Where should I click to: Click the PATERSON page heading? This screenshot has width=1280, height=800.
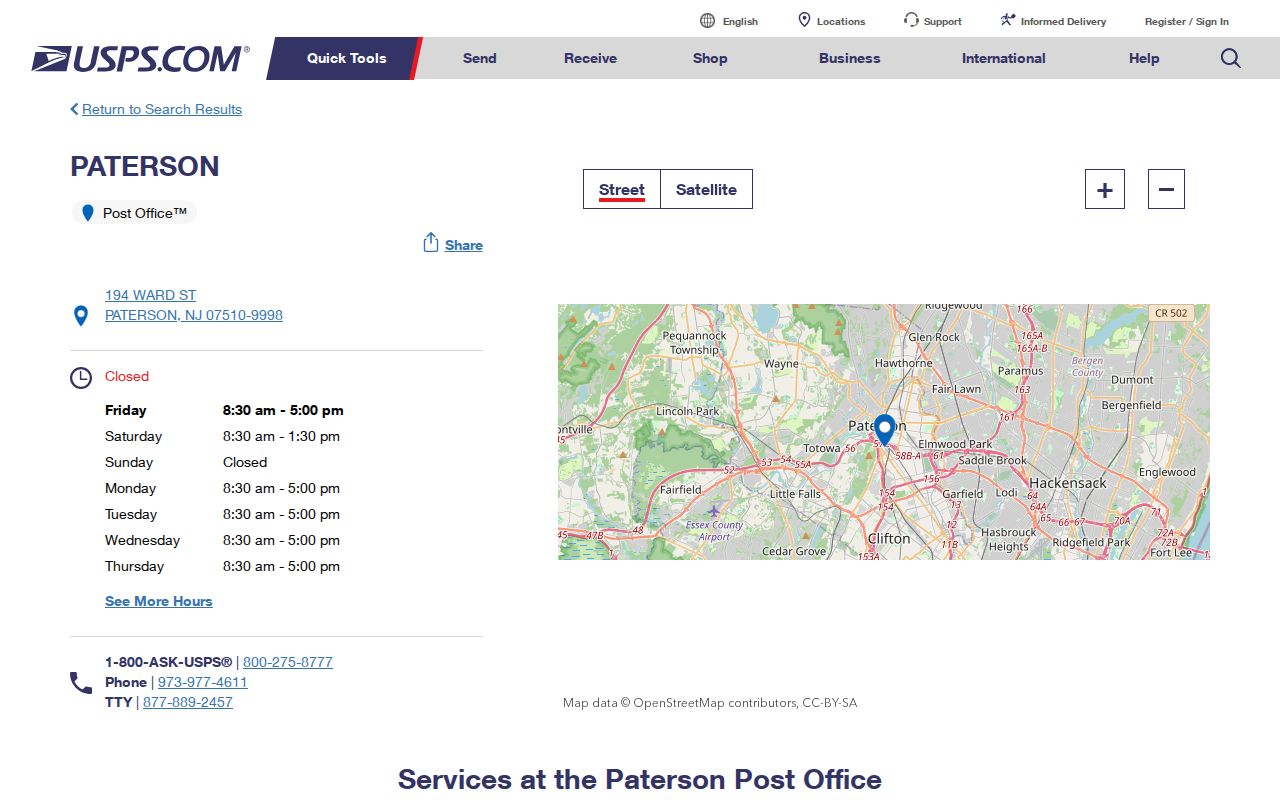[145, 166]
